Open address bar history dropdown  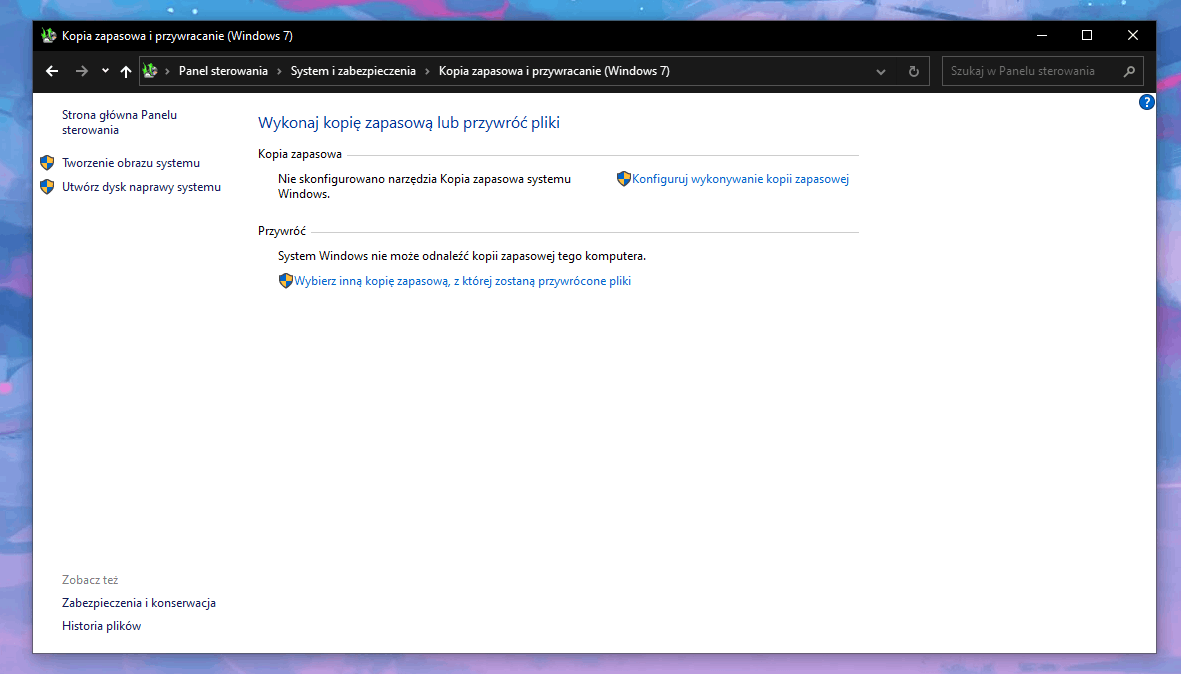[x=880, y=72]
